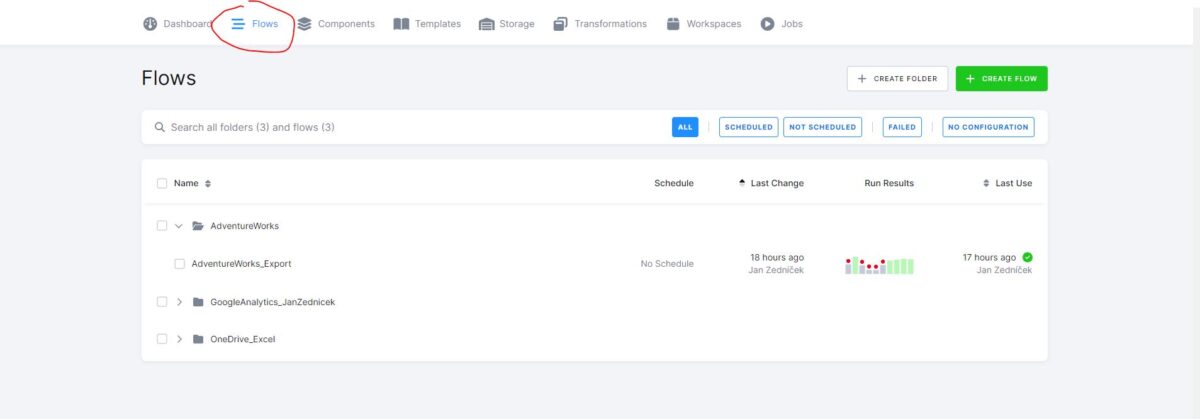Image resolution: width=1200 pixels, height=419 pixels.
Task: Click the Run Results column header
Action: [889, 183]
